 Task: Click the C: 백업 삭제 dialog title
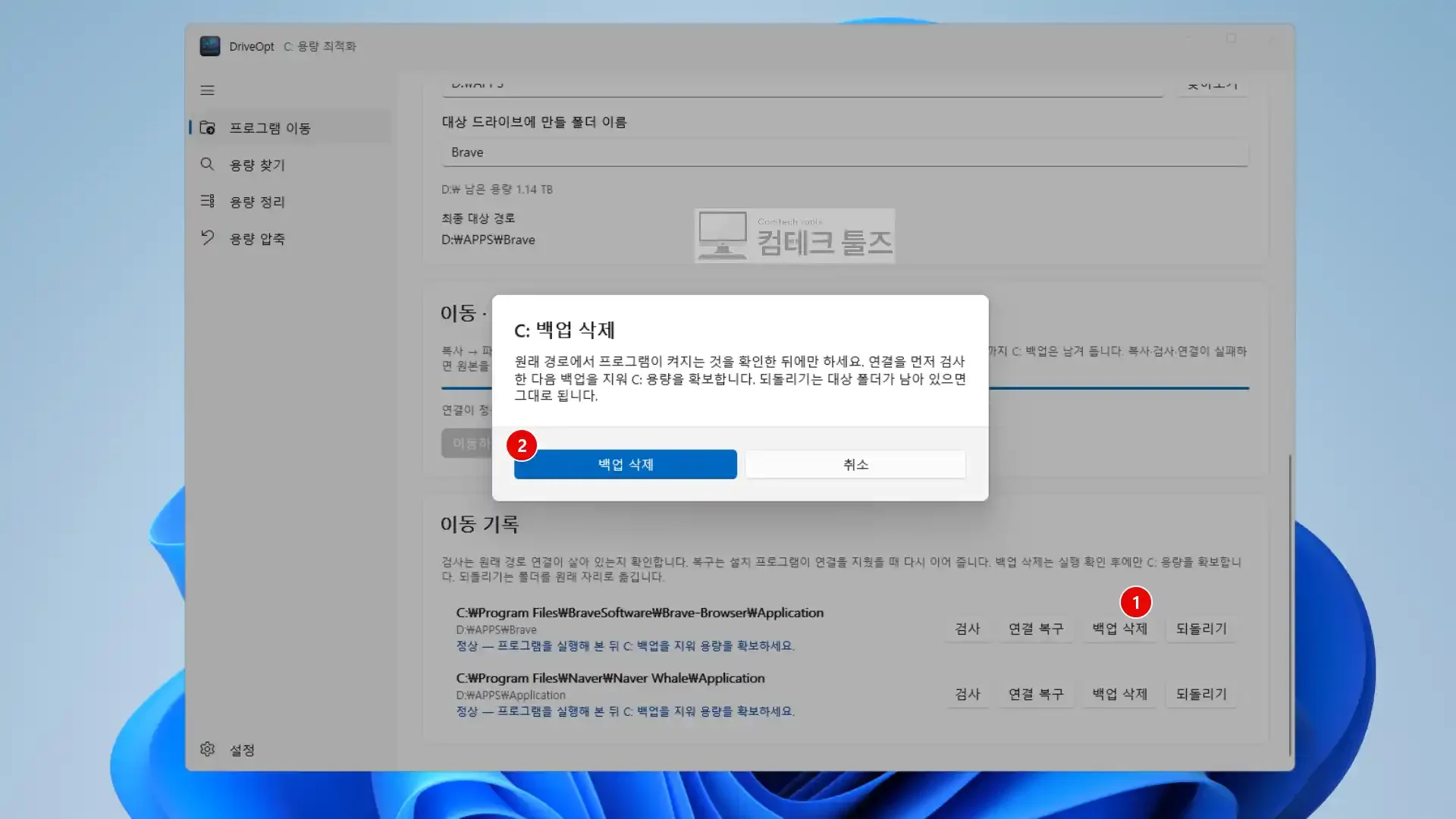(x=564, y=330)
